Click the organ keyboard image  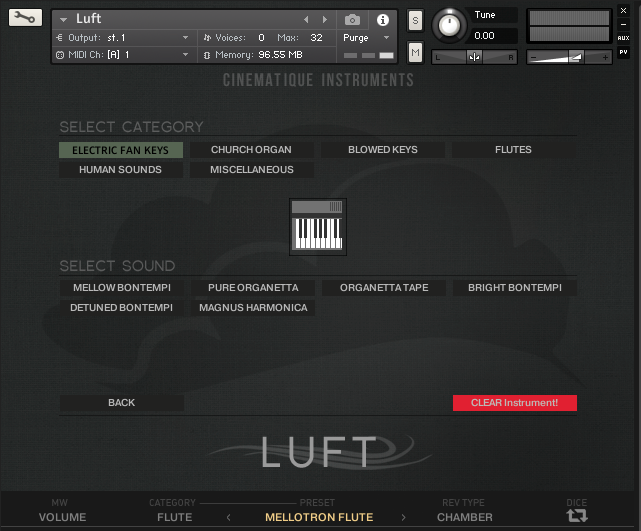[318, 227]
